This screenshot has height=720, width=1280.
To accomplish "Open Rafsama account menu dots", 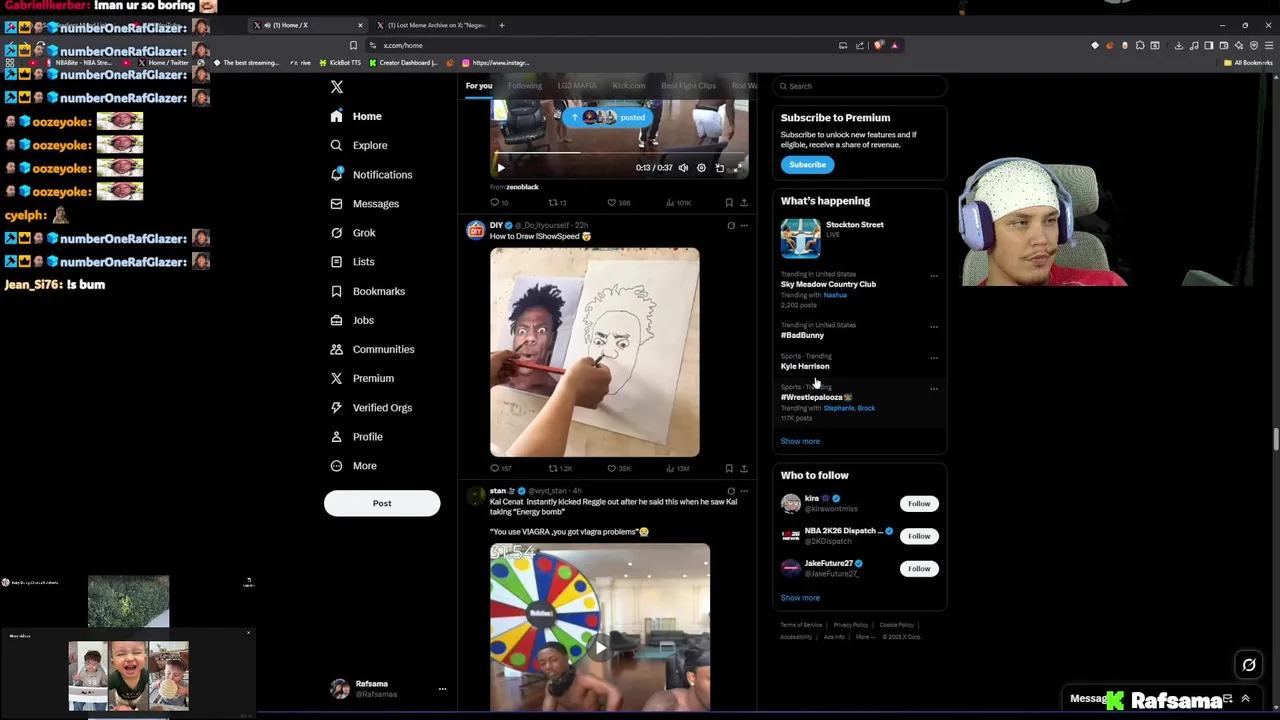I will click(442, 689).
